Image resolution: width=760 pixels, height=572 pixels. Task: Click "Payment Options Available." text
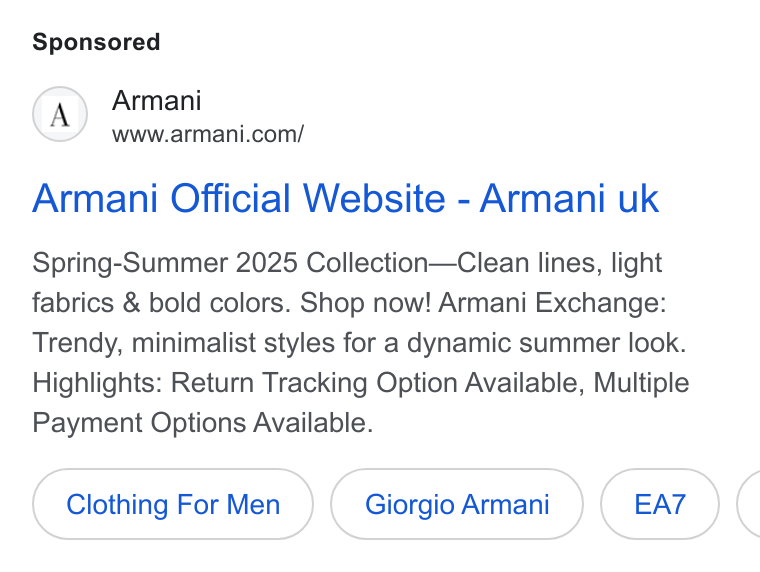(x=203, y=423)
